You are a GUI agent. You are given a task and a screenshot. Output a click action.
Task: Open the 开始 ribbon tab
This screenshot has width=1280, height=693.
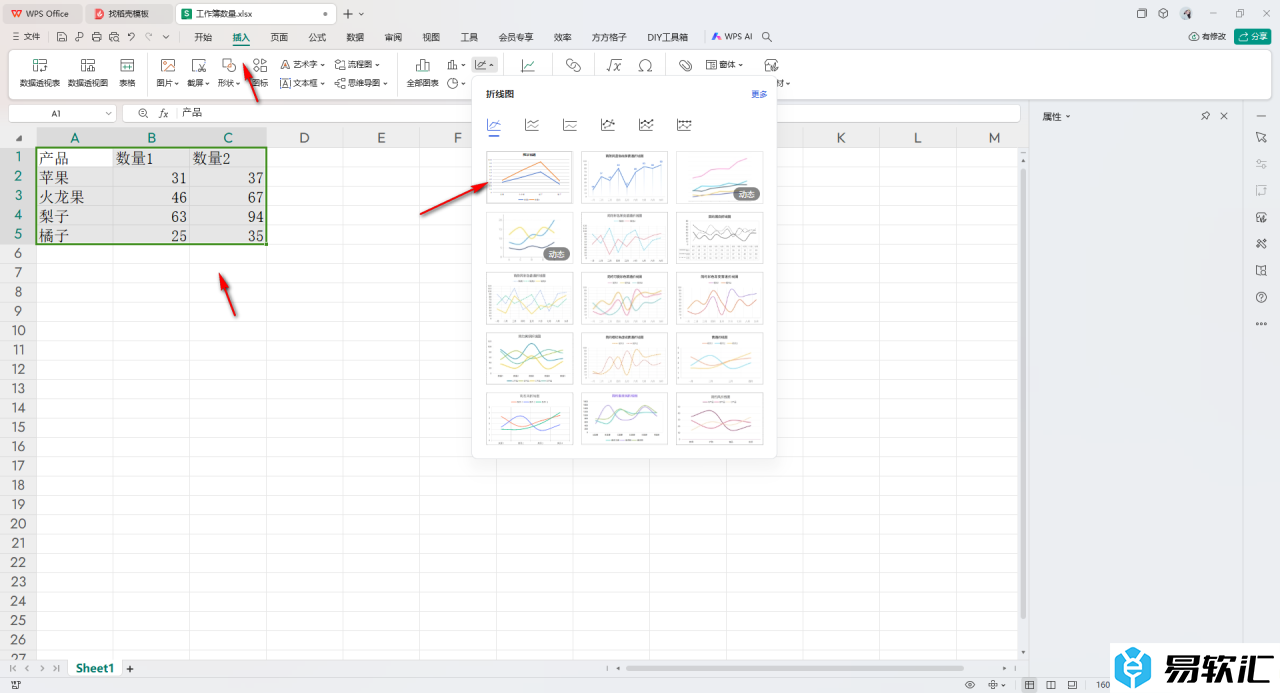pyautogui.click(x=203, y=37)
